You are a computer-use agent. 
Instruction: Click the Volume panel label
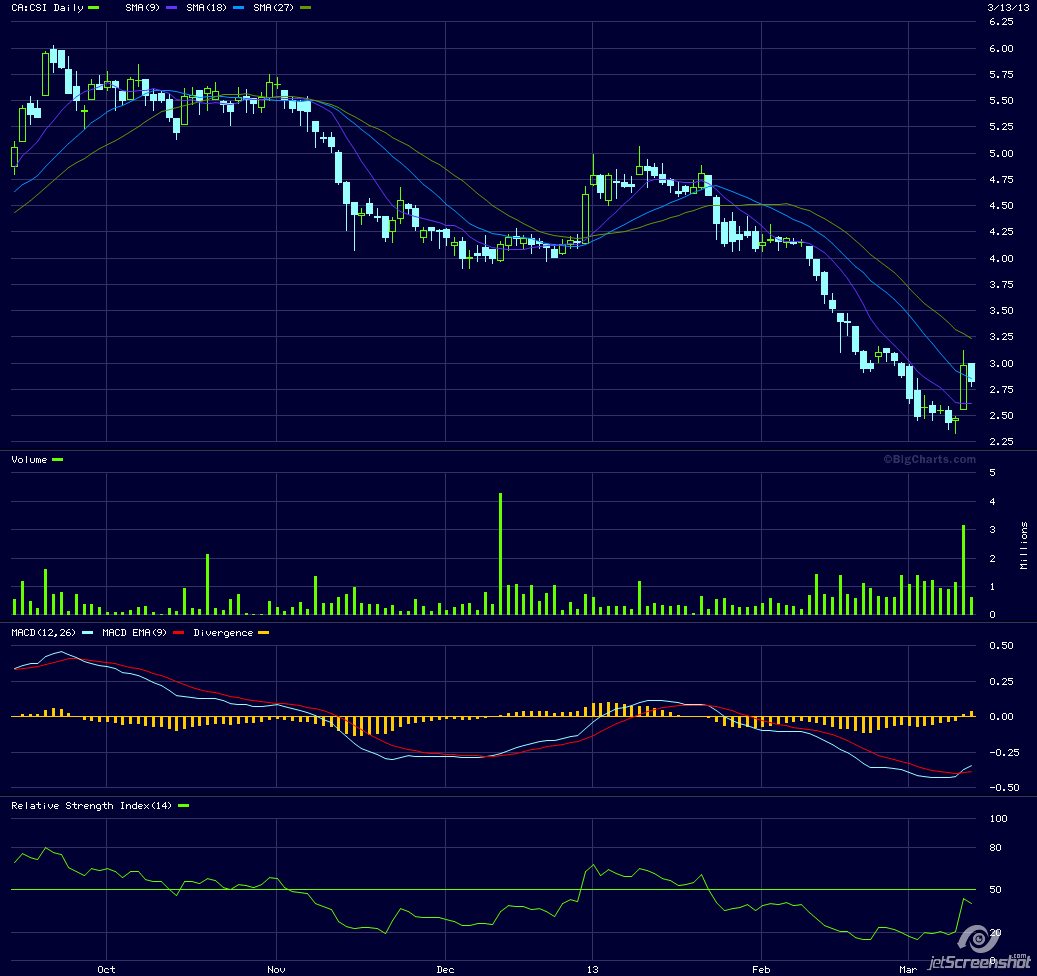pyautogui.click(x=29, y=460)
